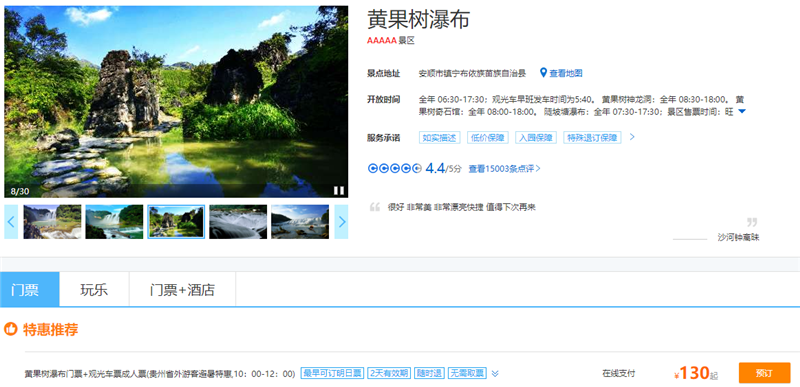This screenshot has height=387, width=800.
Task: Click the opening quotation mark icon
Action: (375, 207)
